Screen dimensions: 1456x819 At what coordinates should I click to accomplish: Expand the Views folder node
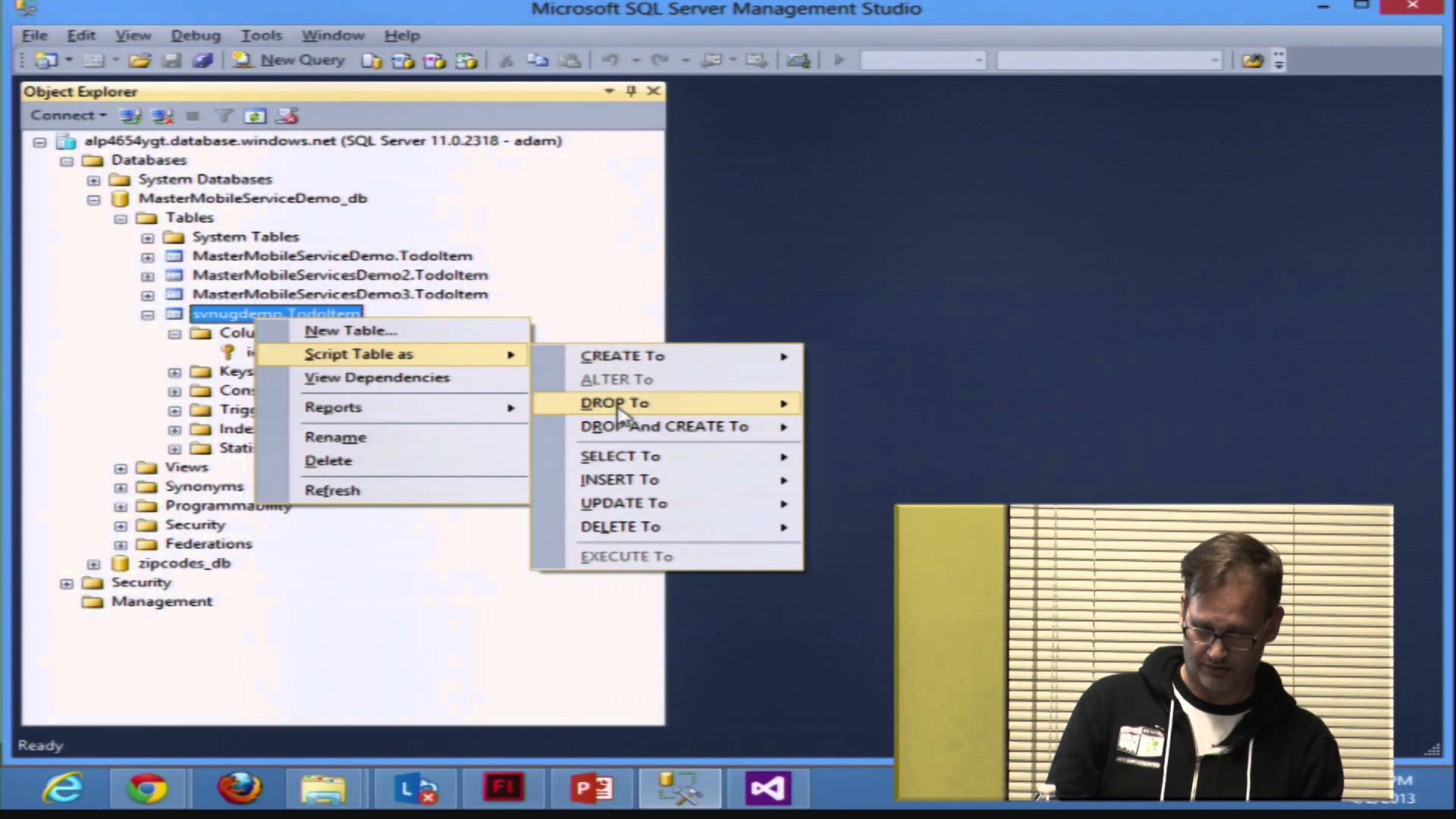tap(121, 468)
